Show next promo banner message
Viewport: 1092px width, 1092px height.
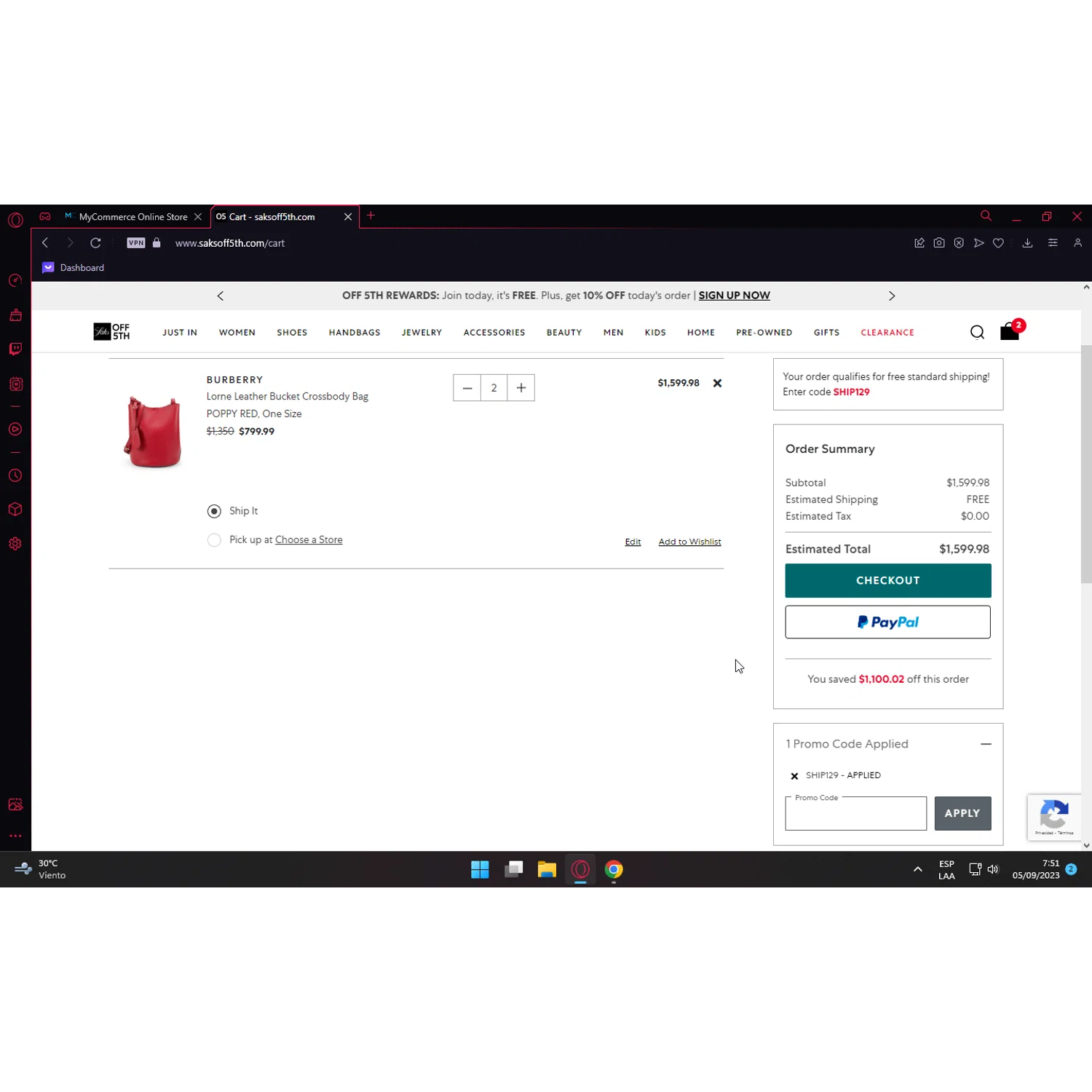pos(892,296)
